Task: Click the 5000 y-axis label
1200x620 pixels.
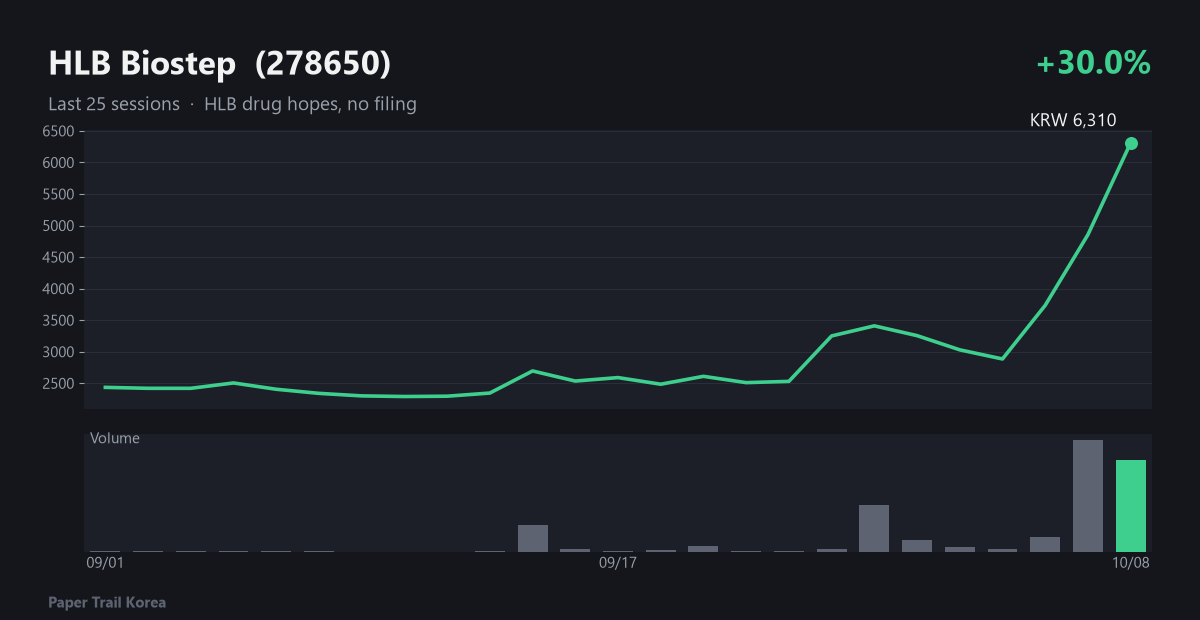Action: point(59,226)
